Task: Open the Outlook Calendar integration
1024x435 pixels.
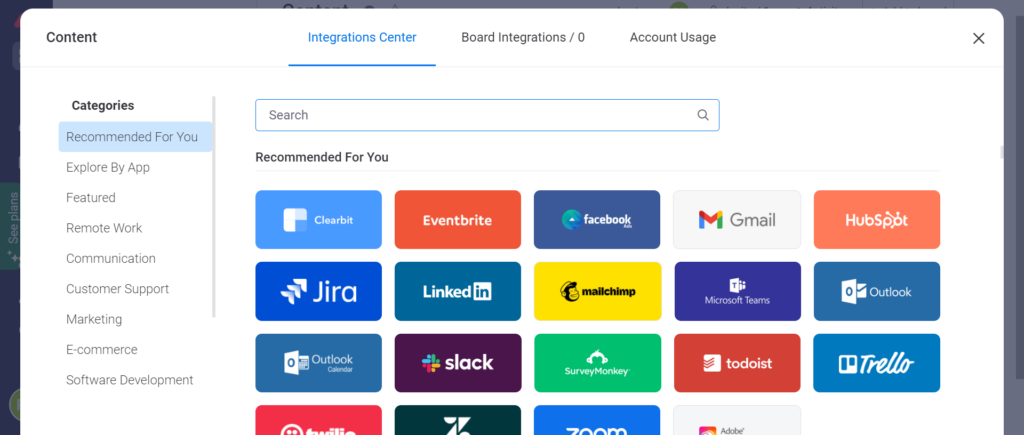Action: [x=318, y=363]
